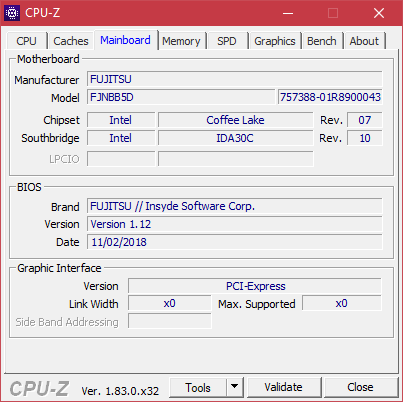This screenshot has width=403, height=402.
Task: Minimize the CPU-Z window
Action: click(288, 13)
